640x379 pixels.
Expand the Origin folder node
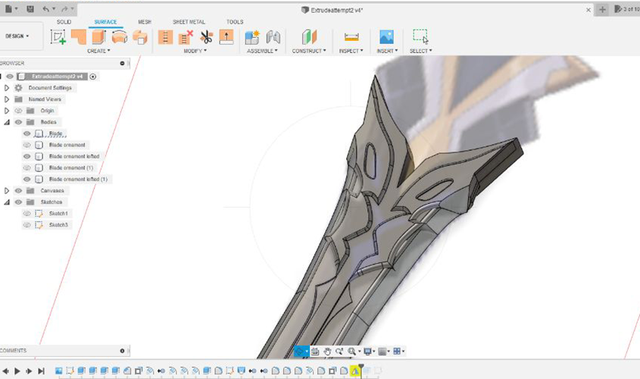(x=7, y=111)
